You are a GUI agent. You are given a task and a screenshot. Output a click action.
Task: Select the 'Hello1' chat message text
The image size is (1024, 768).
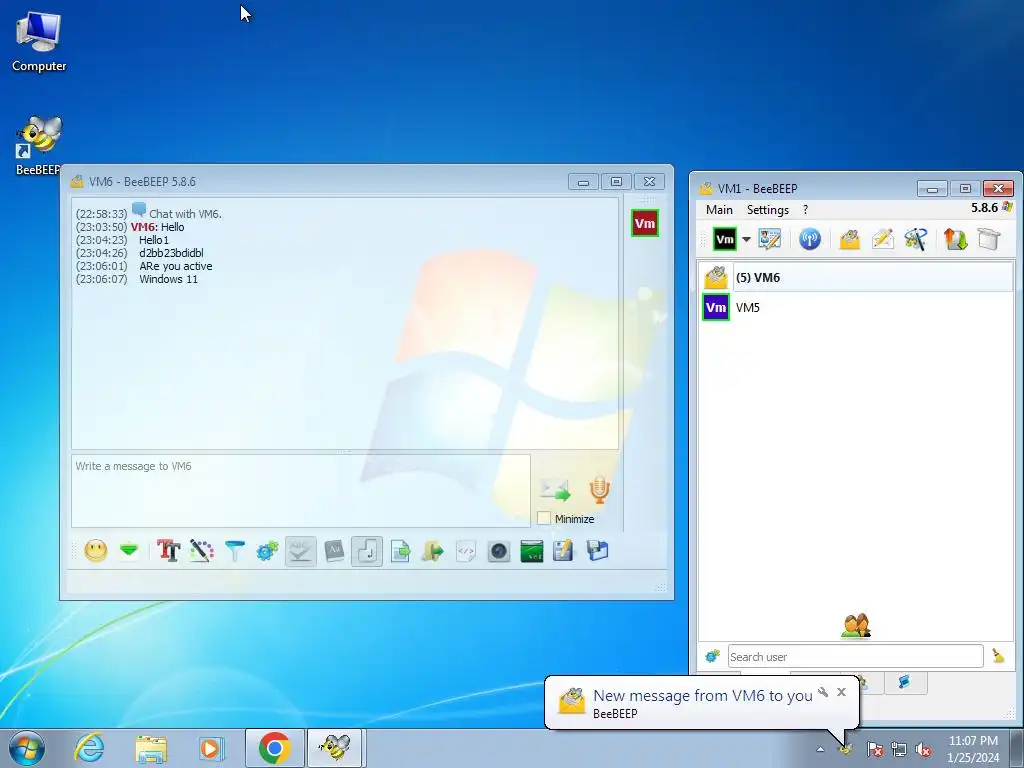[154, 240]
